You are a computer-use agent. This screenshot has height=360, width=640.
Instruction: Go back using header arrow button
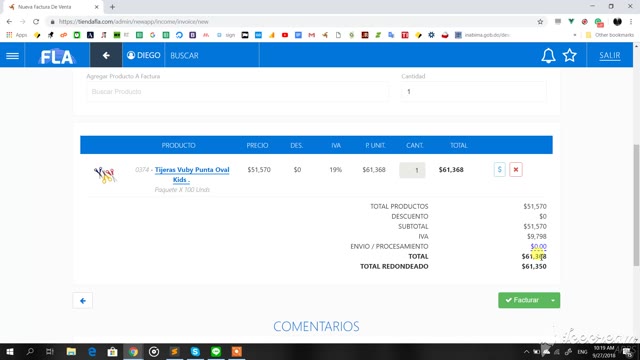(x=106, y=55)
